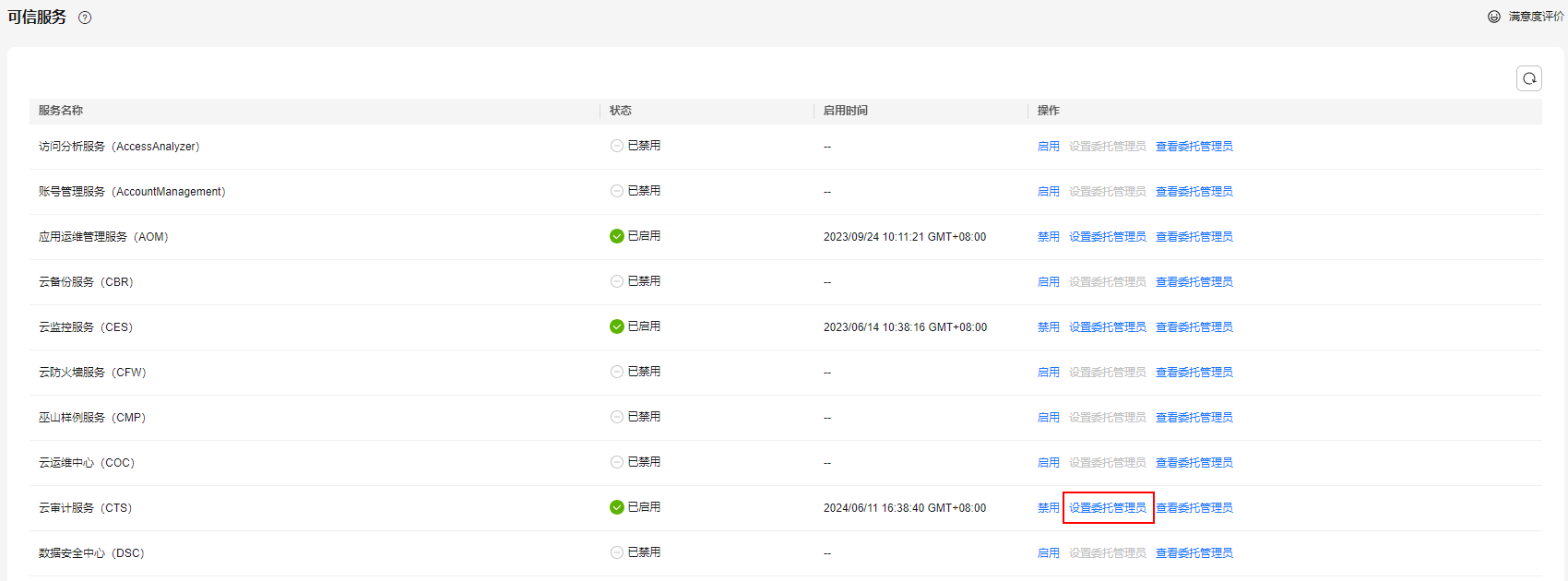Click the 服务名称 column header
Viewport: 1568px width, 581px height.
tap(61, 111)
